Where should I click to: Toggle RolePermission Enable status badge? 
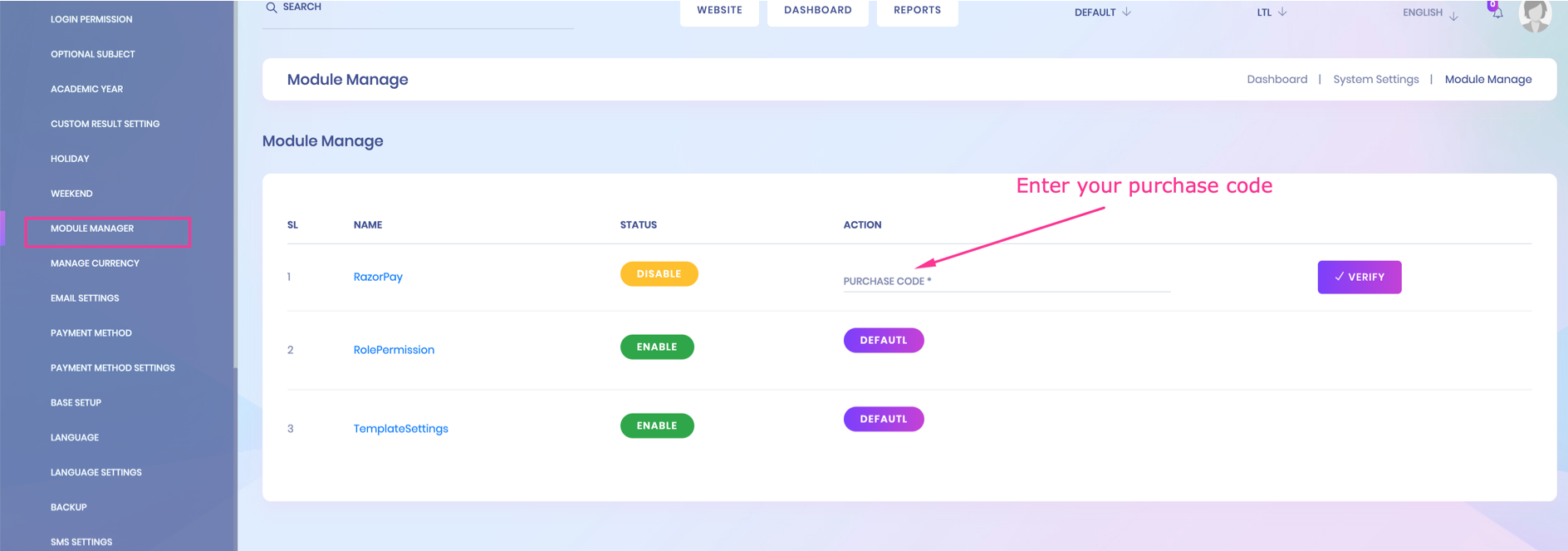(x=657, y=347)
